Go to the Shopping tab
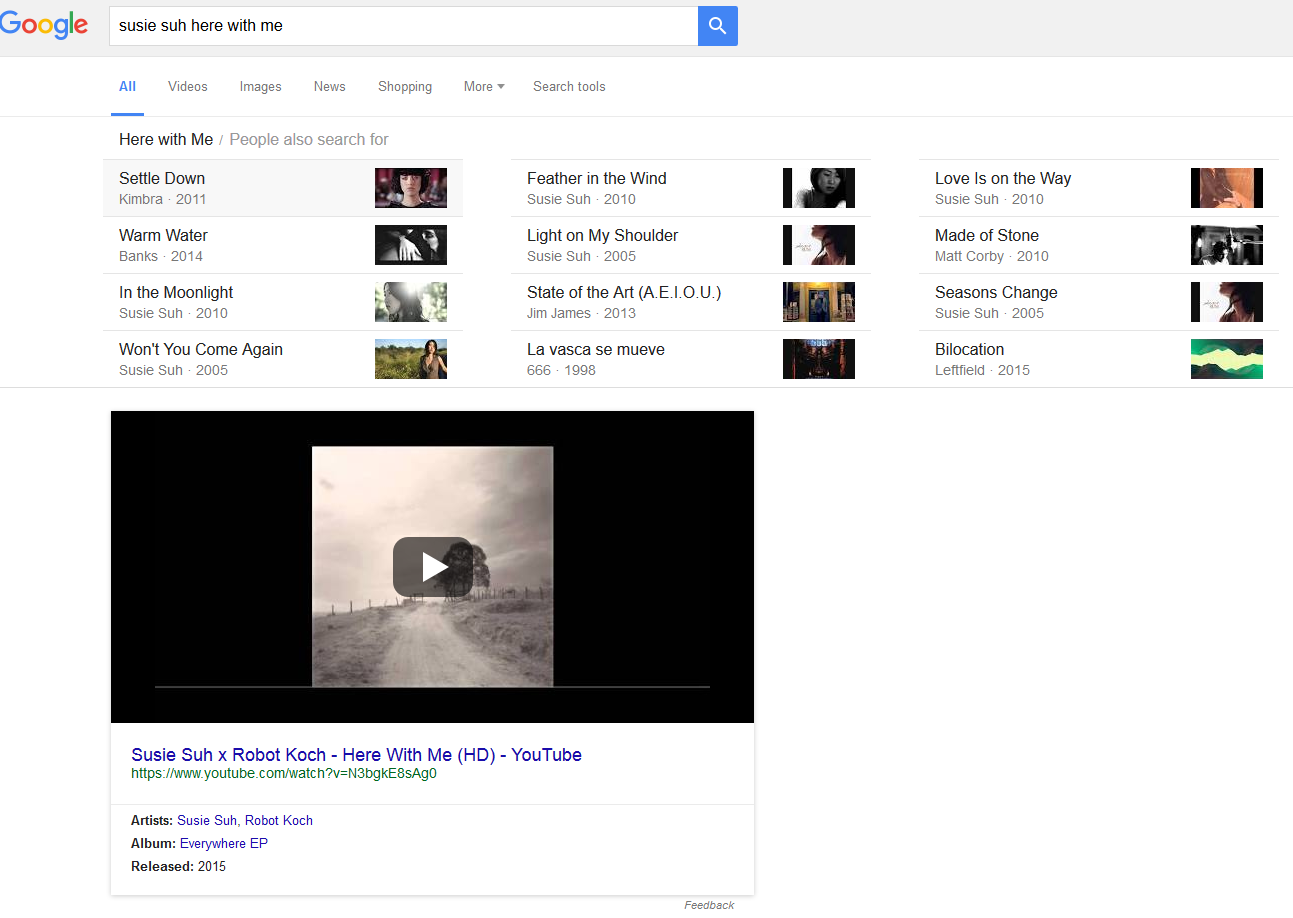Image resolution: width=1293 pixels, height=918 pixels. (405, 87)
